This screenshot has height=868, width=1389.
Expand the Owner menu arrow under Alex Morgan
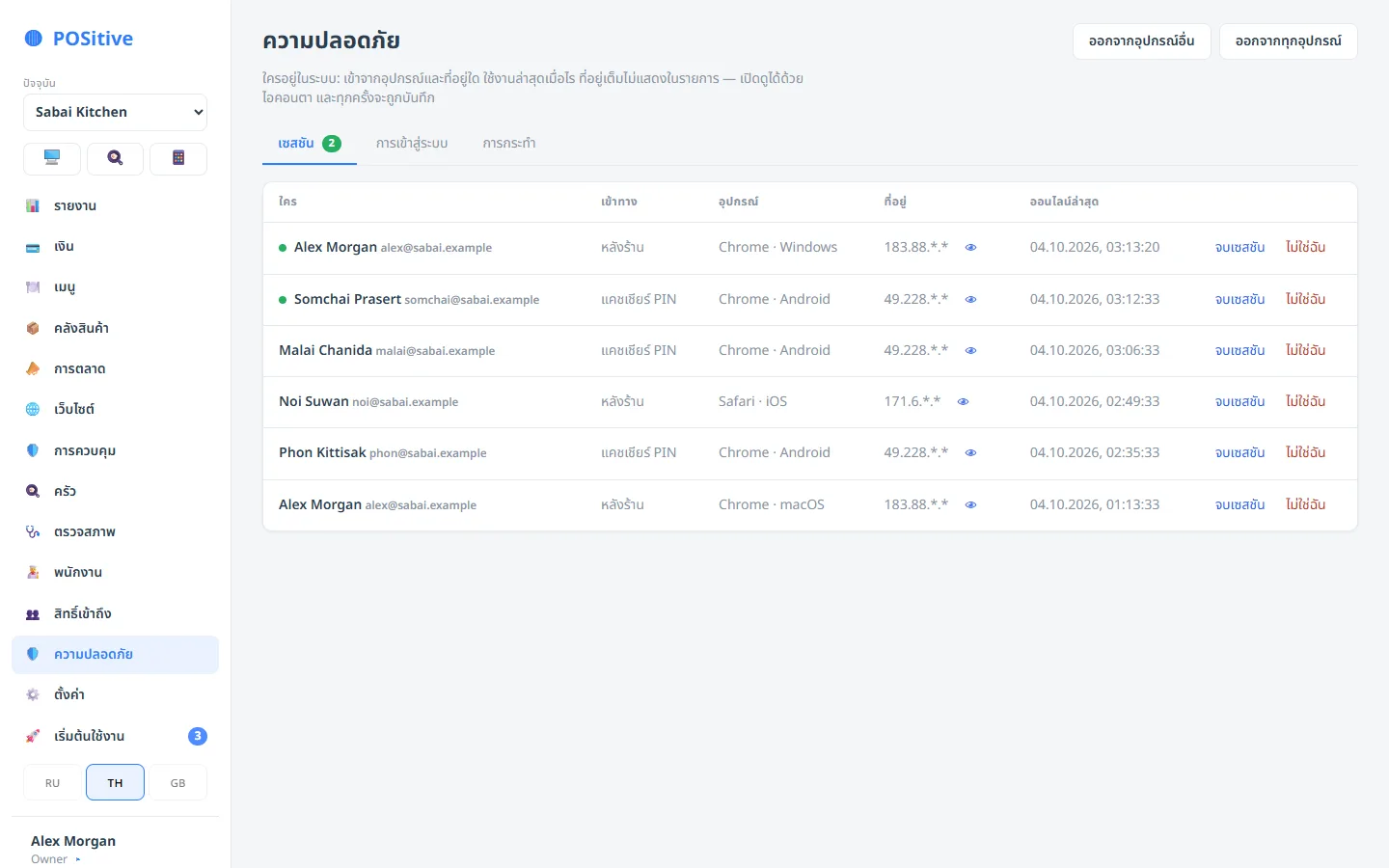click(x=78, y=859)
